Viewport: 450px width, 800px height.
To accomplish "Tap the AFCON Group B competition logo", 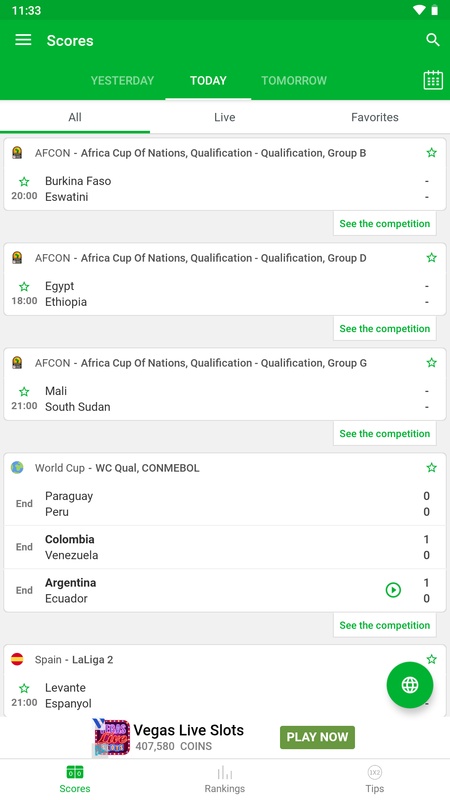I will point(17,153).
